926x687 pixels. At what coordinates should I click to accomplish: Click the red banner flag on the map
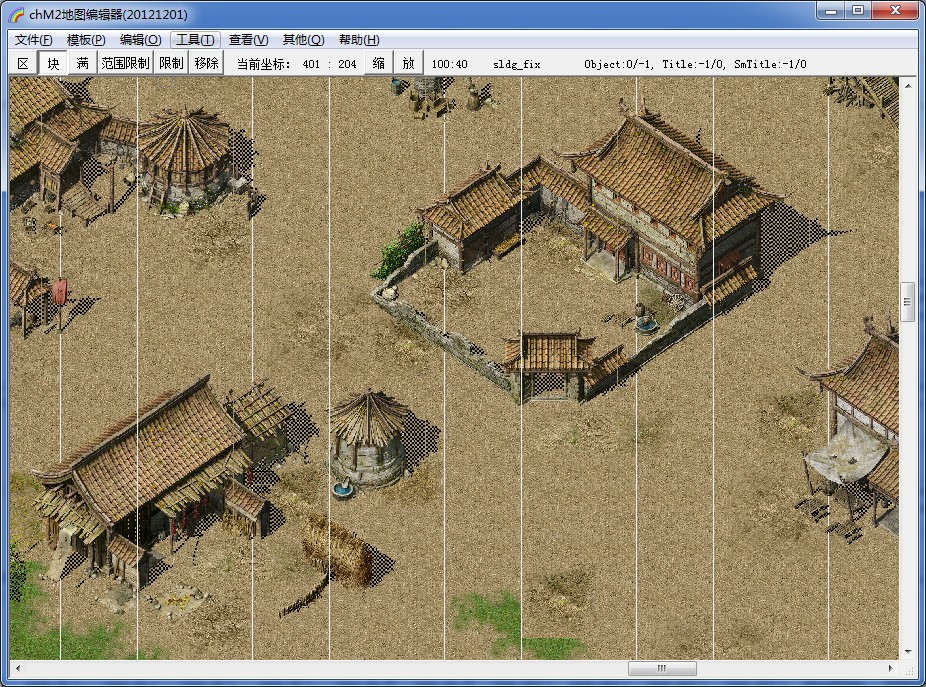pos(60,291)
